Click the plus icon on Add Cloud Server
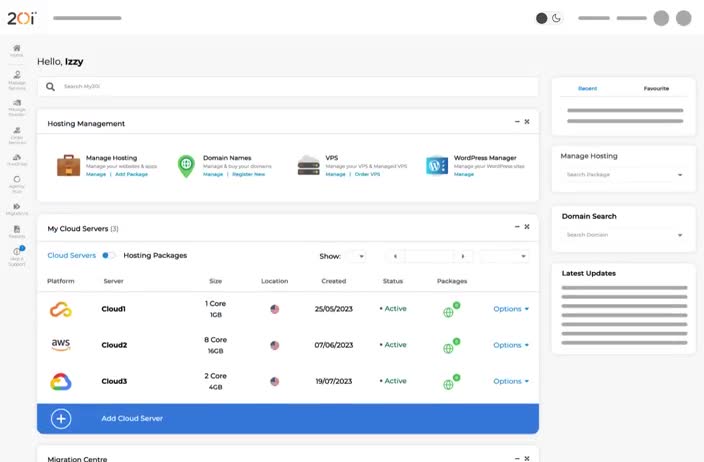 pos(61,418)
